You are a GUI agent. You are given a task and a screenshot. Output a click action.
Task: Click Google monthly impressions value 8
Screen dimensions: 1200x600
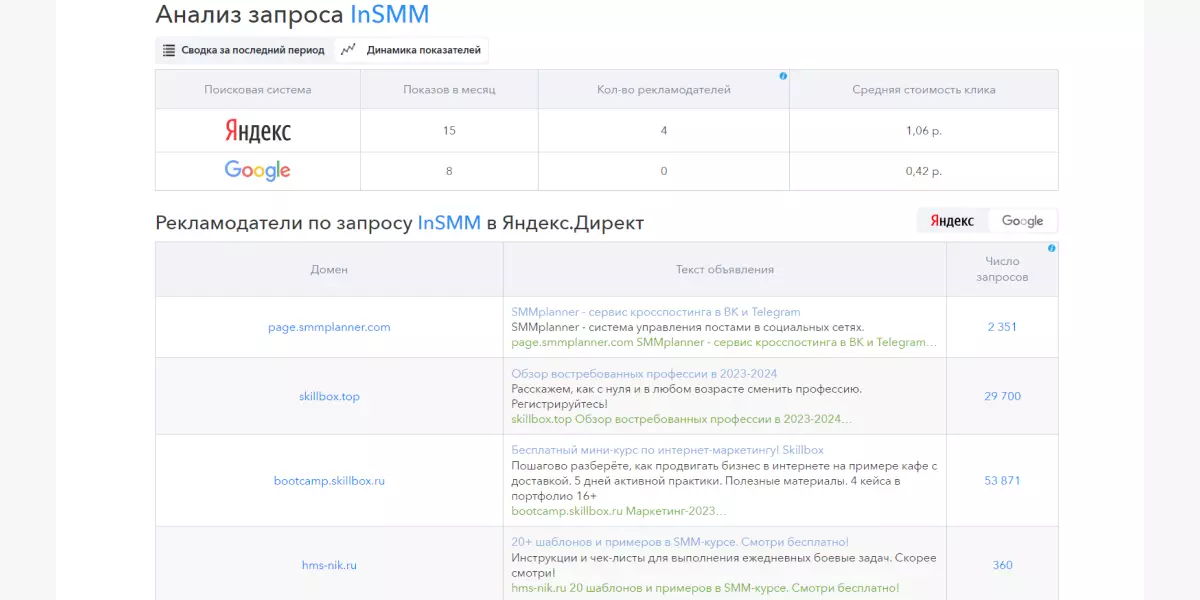[449, 171]
